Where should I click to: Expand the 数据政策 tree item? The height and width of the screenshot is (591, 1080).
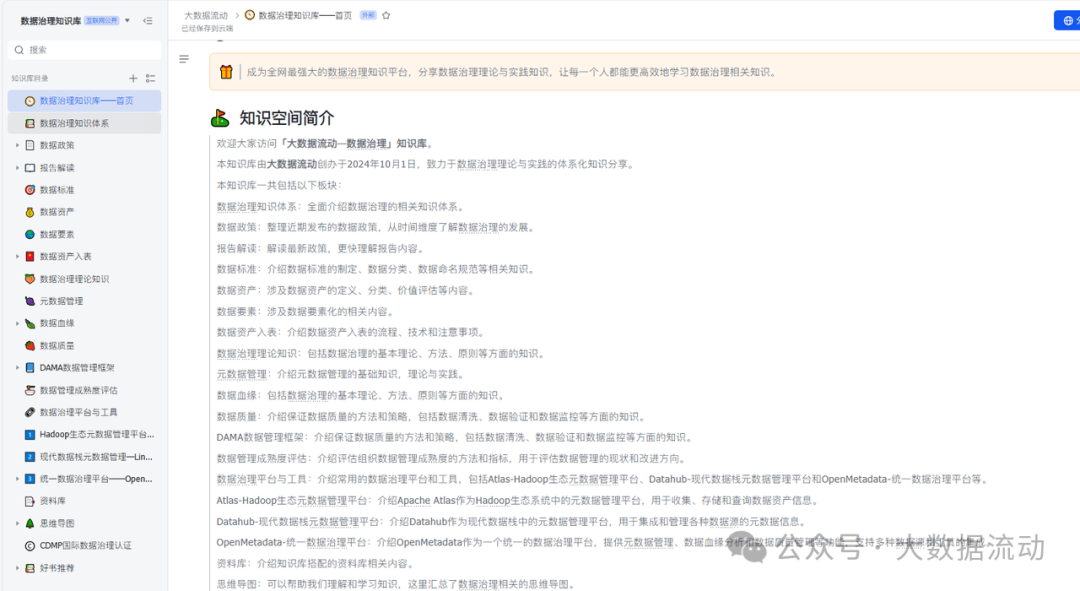[x=15, y=144]
